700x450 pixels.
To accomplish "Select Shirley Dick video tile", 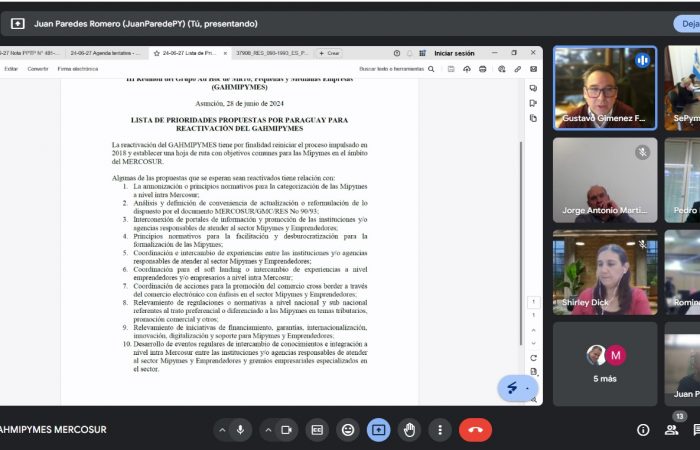I will coord(605,272).
